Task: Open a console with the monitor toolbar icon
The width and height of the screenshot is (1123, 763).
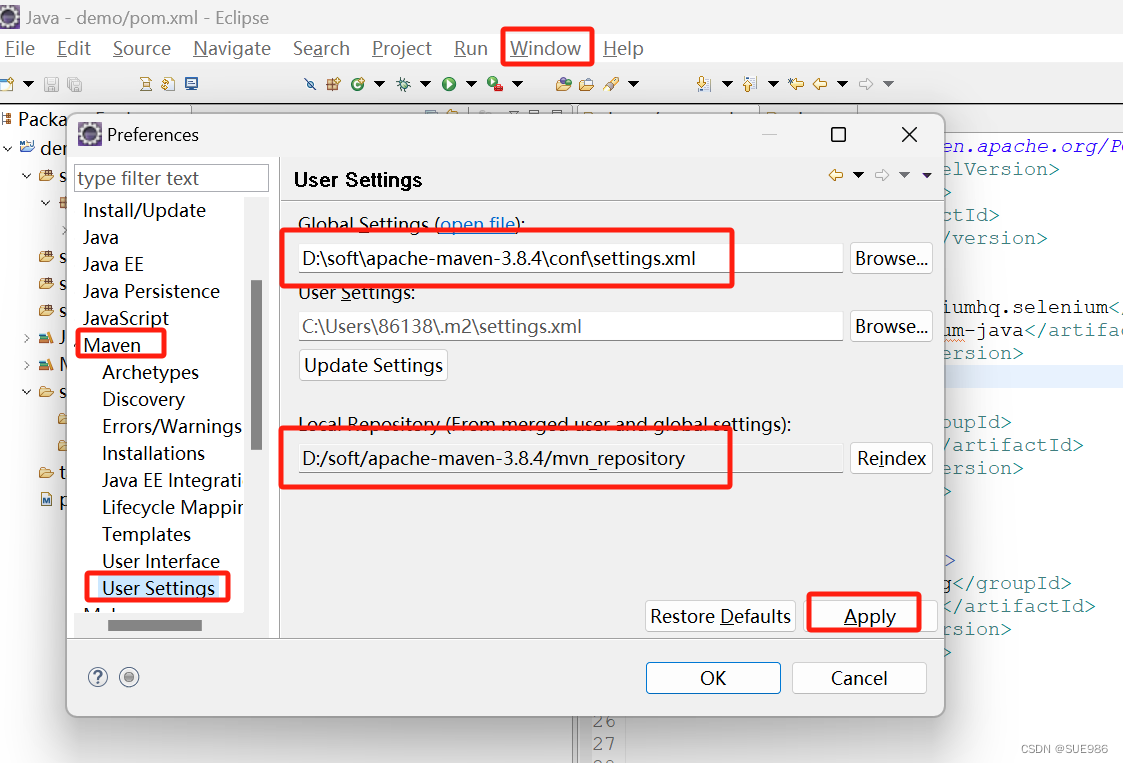Action: point(192,84)
